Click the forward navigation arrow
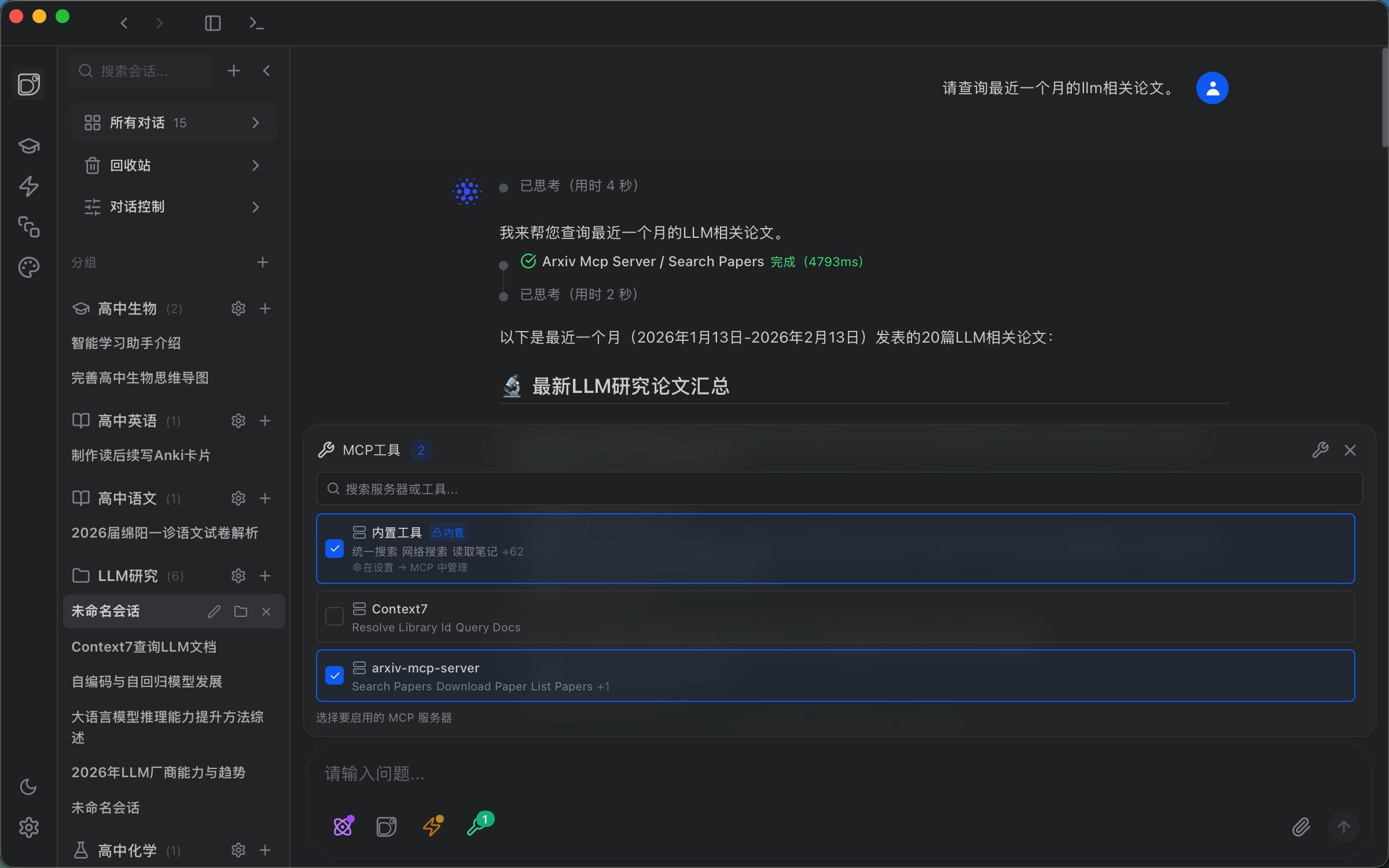 coord(160,23)
